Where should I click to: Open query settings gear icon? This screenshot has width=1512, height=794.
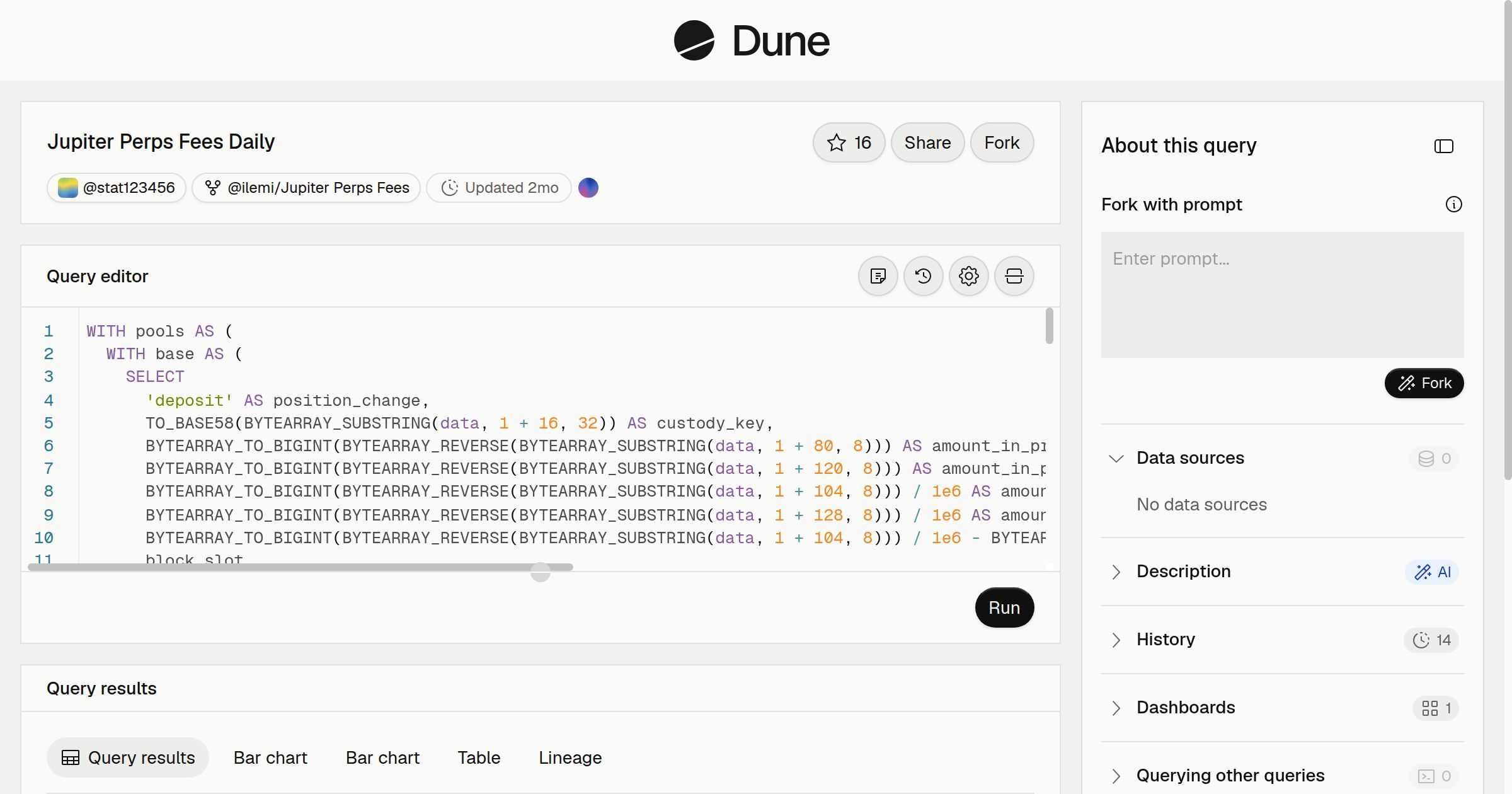(x=968, y=276)
